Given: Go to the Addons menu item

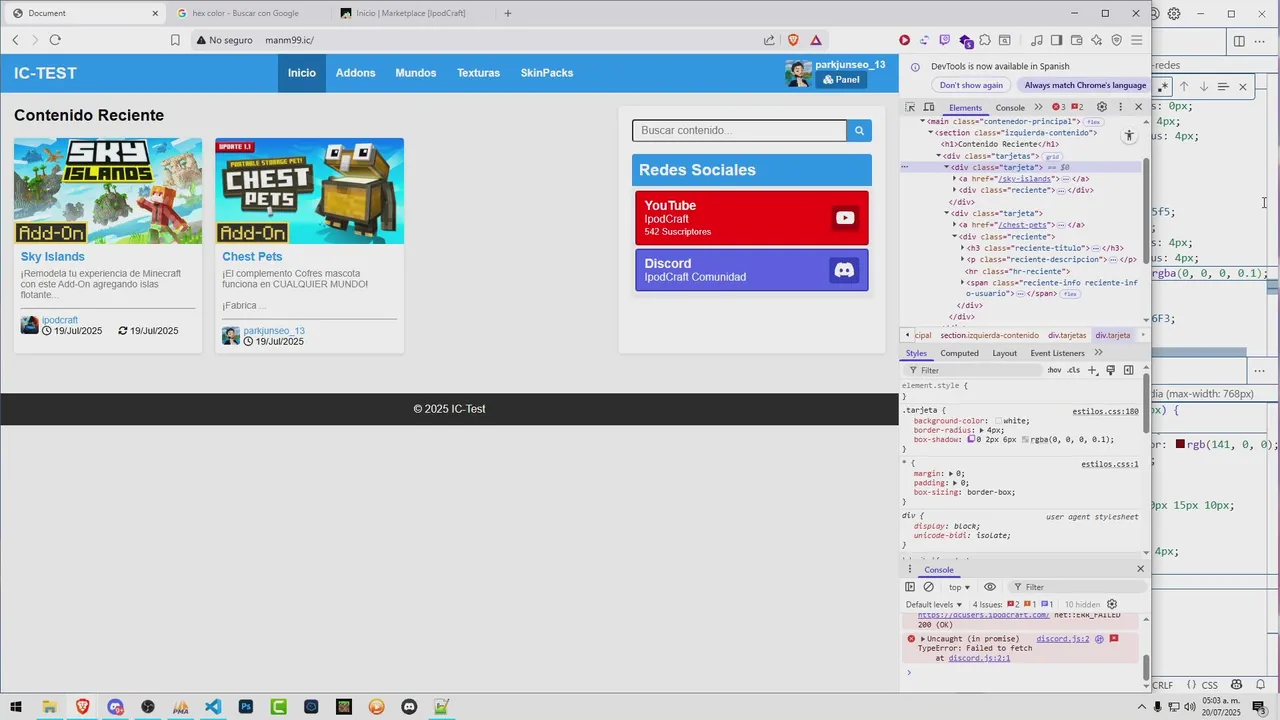Looking at the screenshot, I should pyautogui.click(x=355, y=73).
